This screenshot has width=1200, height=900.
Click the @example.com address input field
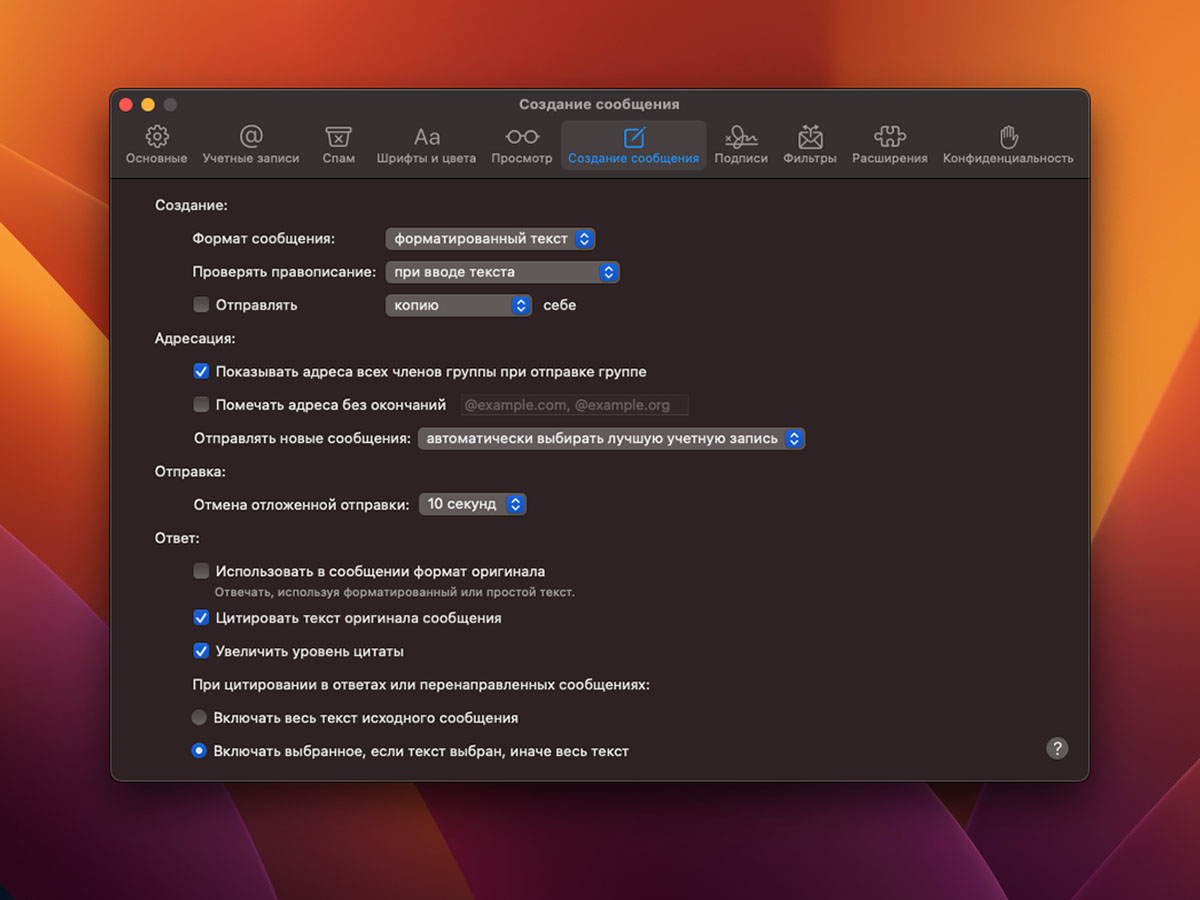pyautogui.click(x=574, y=405)
